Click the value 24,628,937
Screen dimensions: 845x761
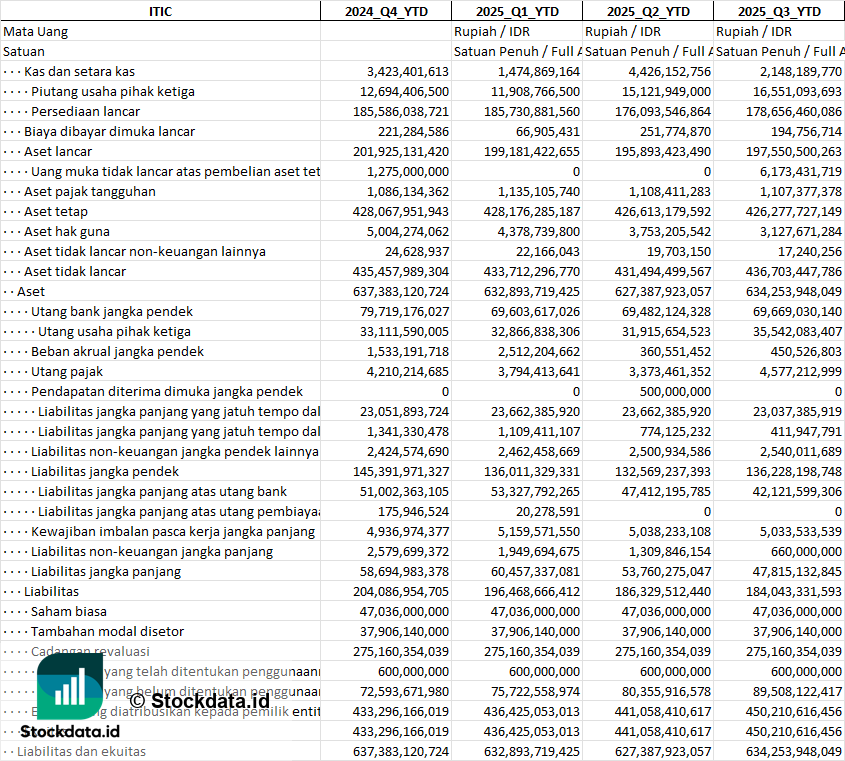[417, 251]
